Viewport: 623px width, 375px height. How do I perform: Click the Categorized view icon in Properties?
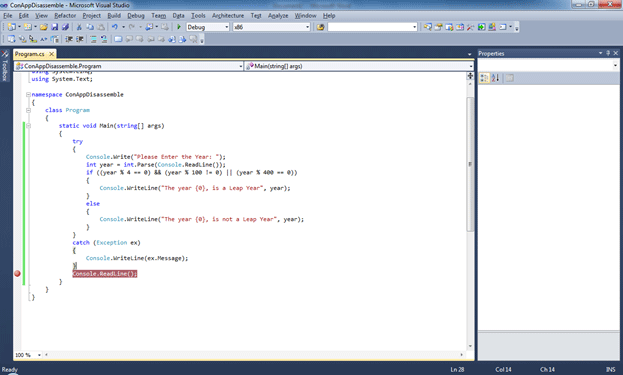coord(484,78)
